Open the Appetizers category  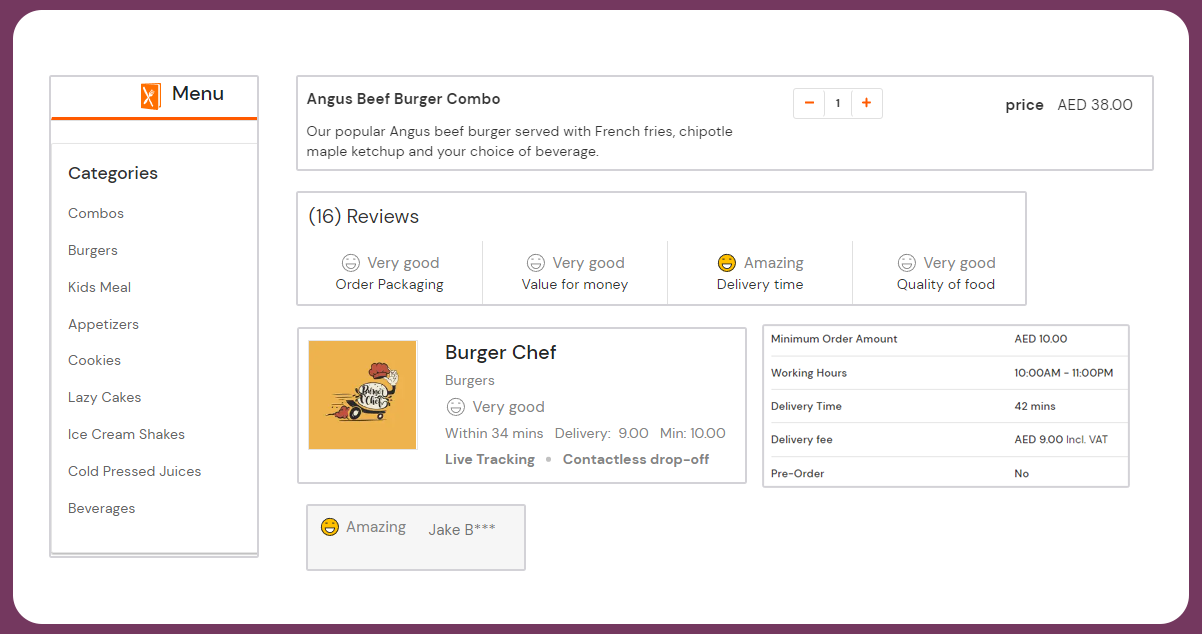pyautogui.click(x=103, y=324)
